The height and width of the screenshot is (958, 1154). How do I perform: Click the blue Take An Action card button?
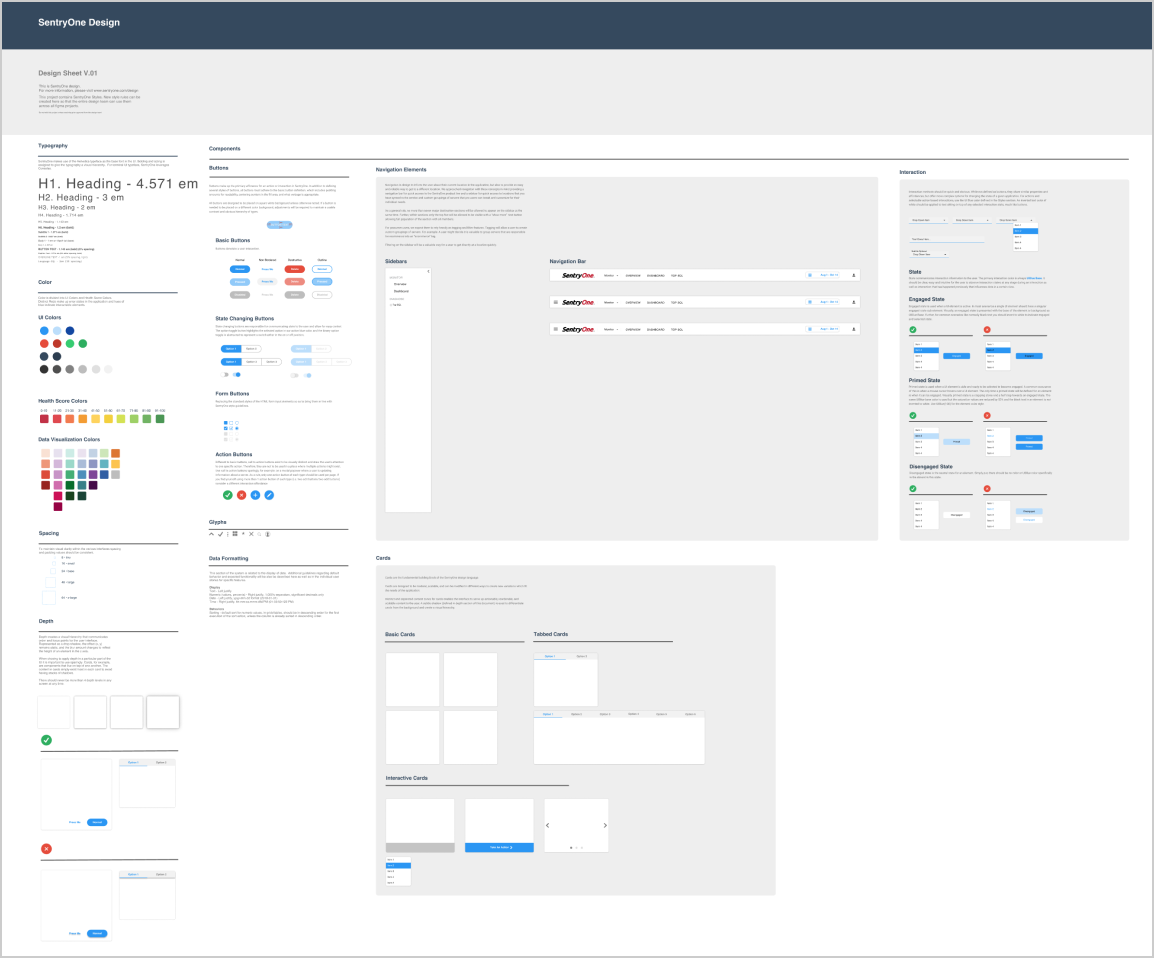coord(499,847)
